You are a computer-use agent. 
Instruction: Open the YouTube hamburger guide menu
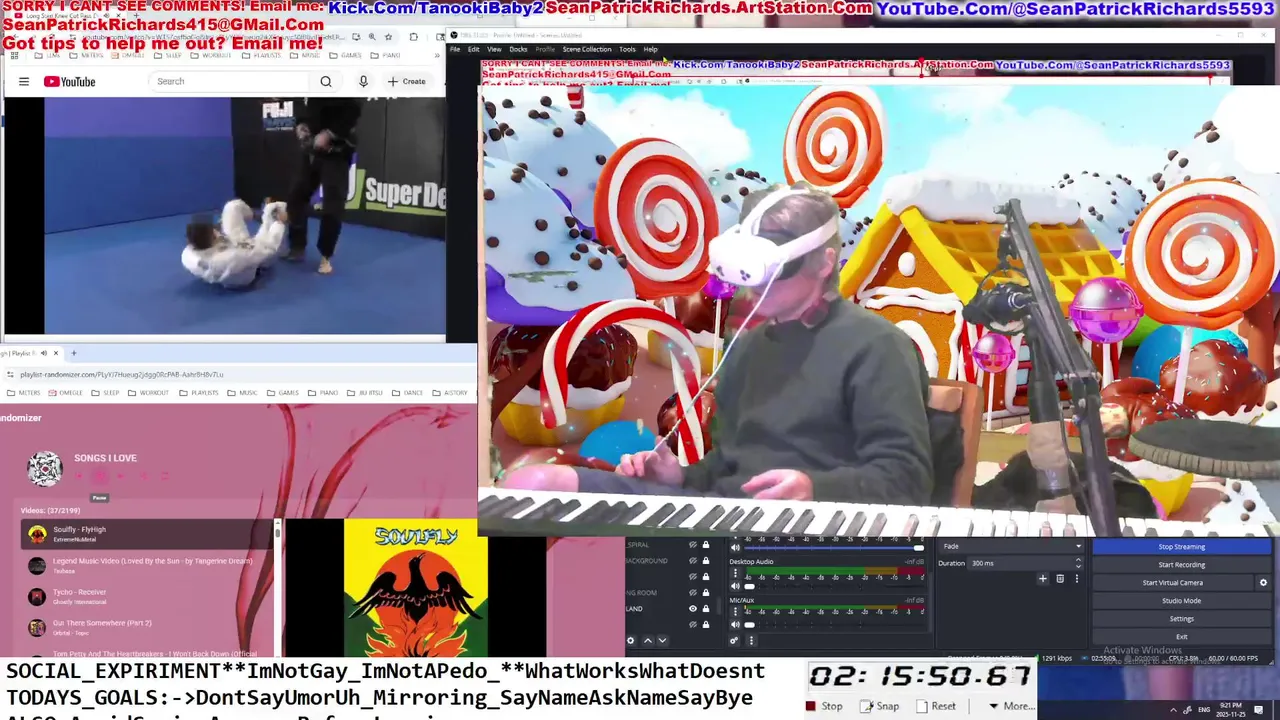click(24, 82)
